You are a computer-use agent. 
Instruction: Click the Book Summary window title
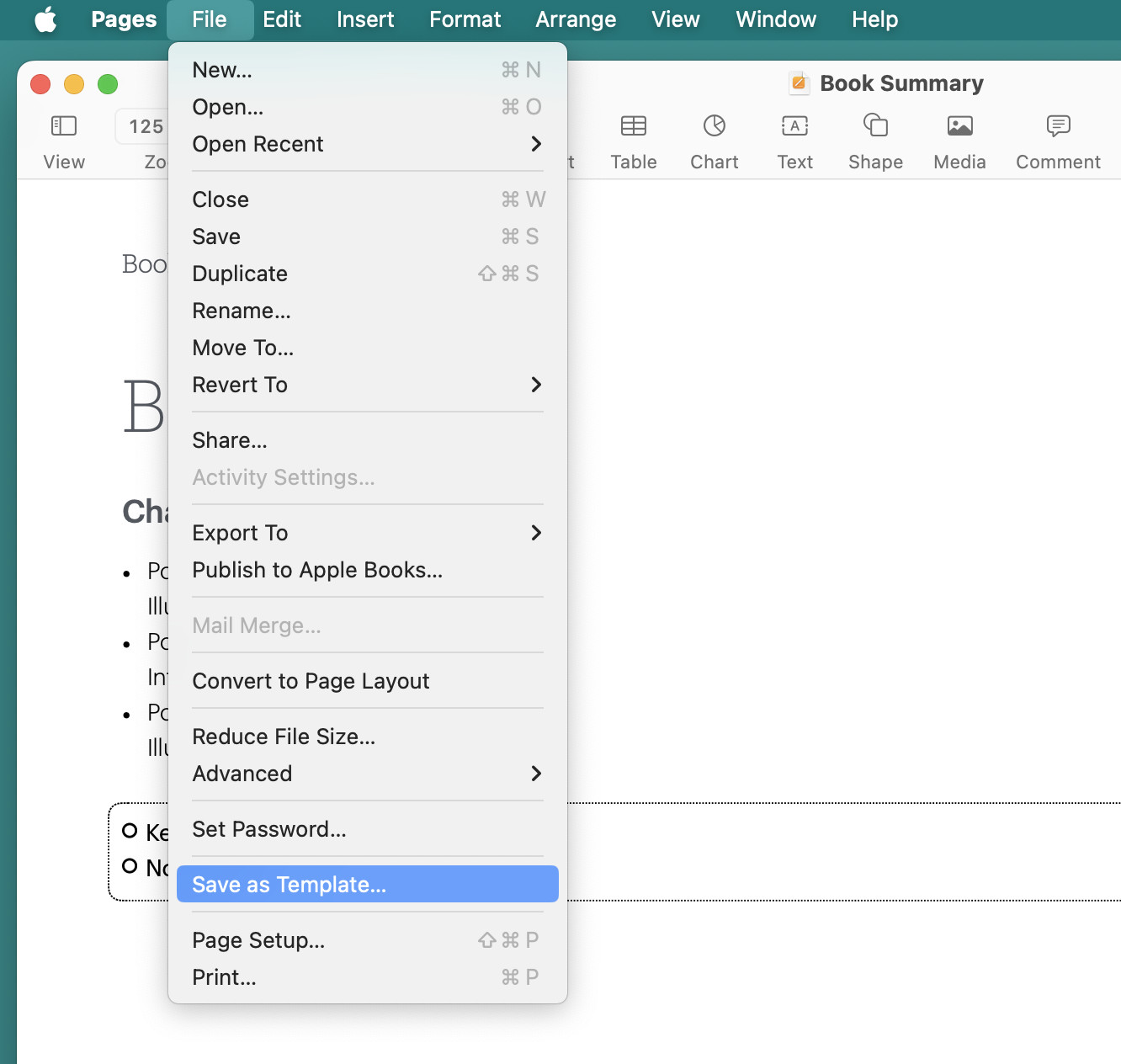click(x=901, y=83)
